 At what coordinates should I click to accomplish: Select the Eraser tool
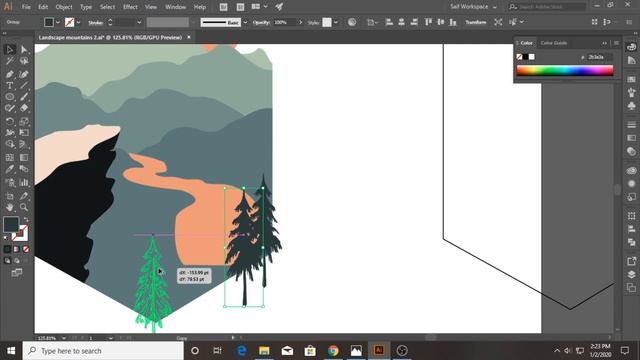[x=24, y=108]
